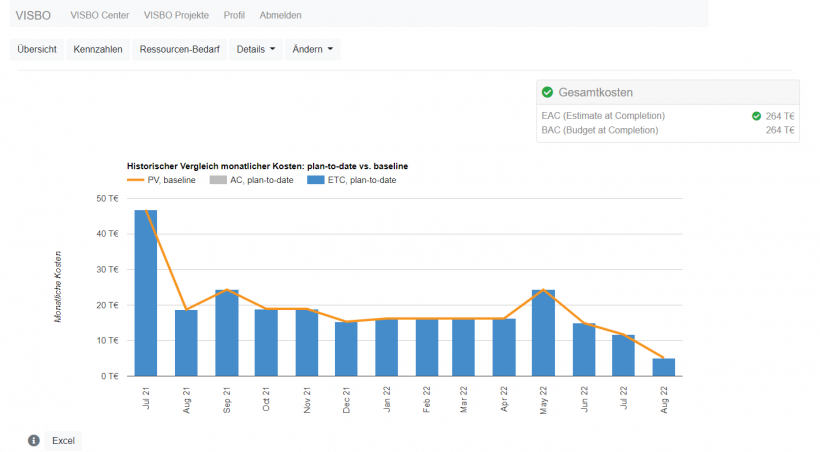Click the VISBO brand logo
Screen dimensions: 820x452
coord(34,15)
